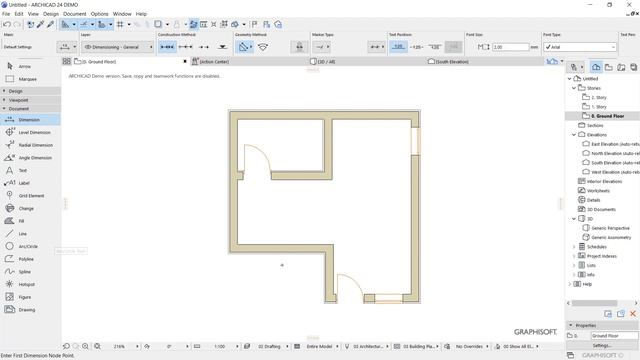Set text position with the overlined value
This screenshot has height=360, width=640.
(435, 47)
